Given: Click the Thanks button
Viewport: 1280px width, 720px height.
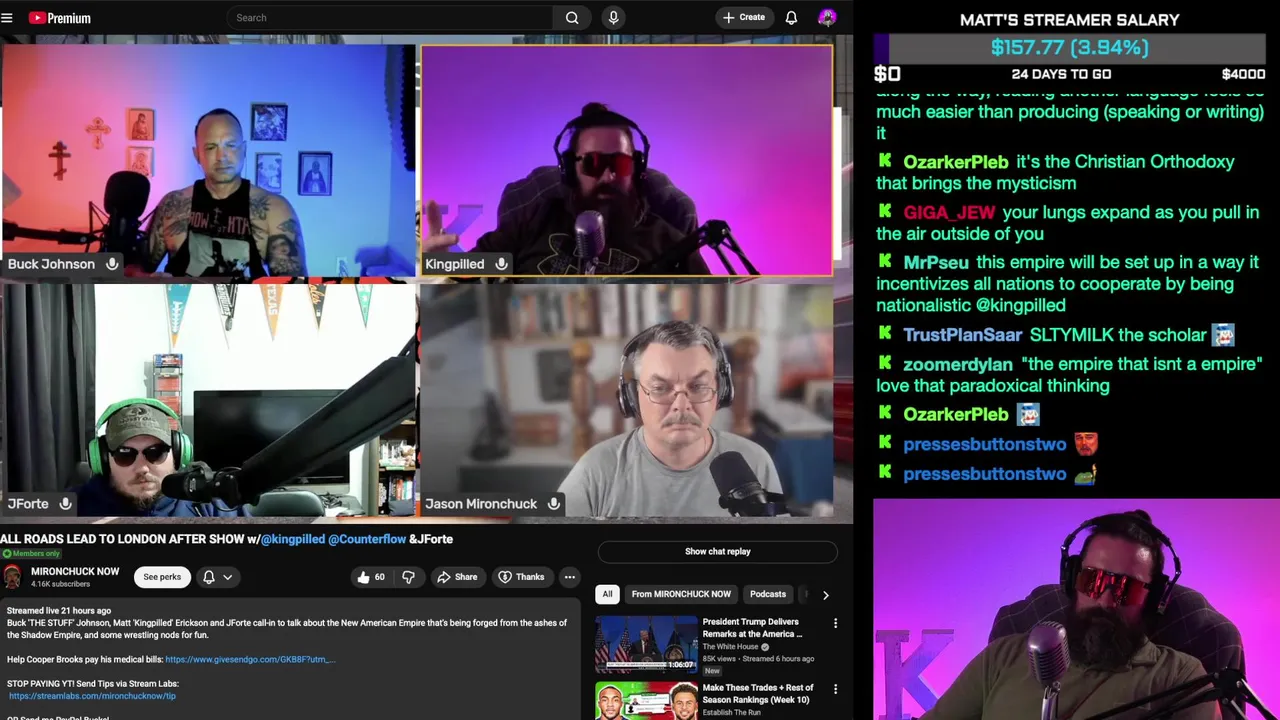Looking at the screenshot, I should 521,577.
